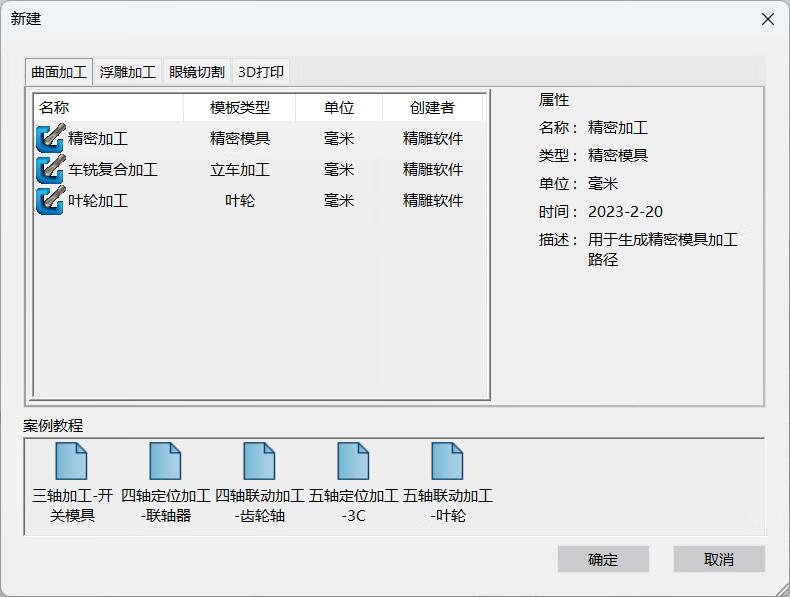Click the 精密加工 value in 属性 panel
This screenshot has height=597, width=790.
[x=618, y=127]
